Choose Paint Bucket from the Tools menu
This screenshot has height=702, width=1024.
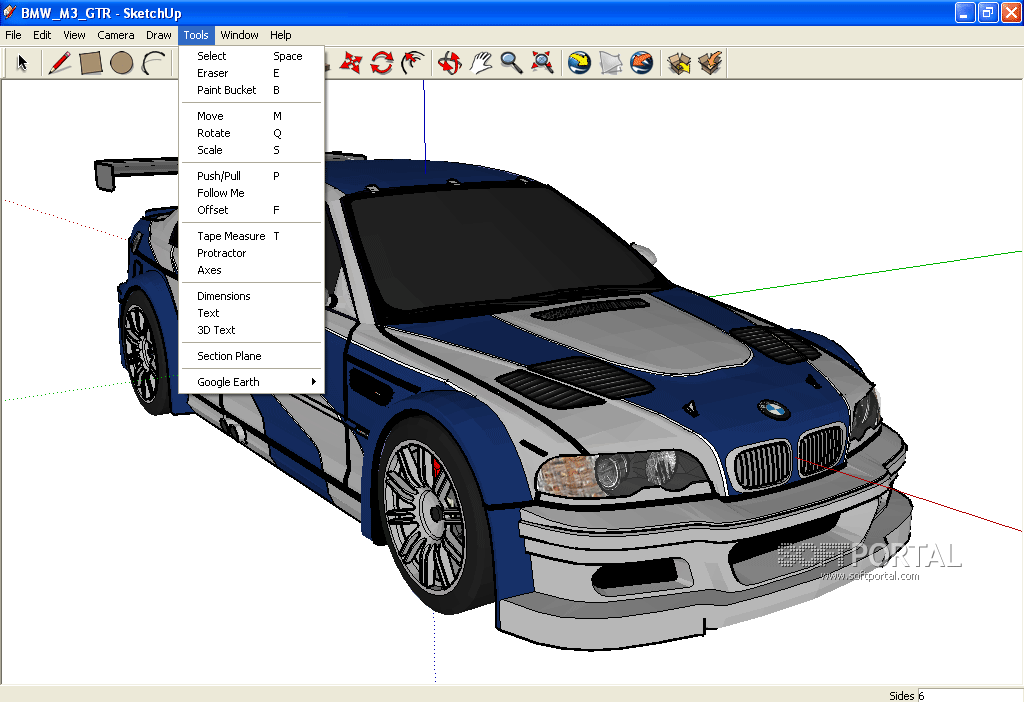point(251,90)
